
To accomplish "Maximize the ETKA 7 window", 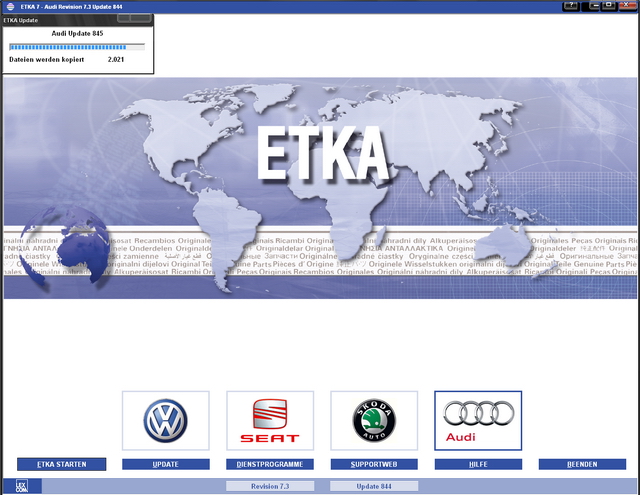I will click(x=609, y=6).
